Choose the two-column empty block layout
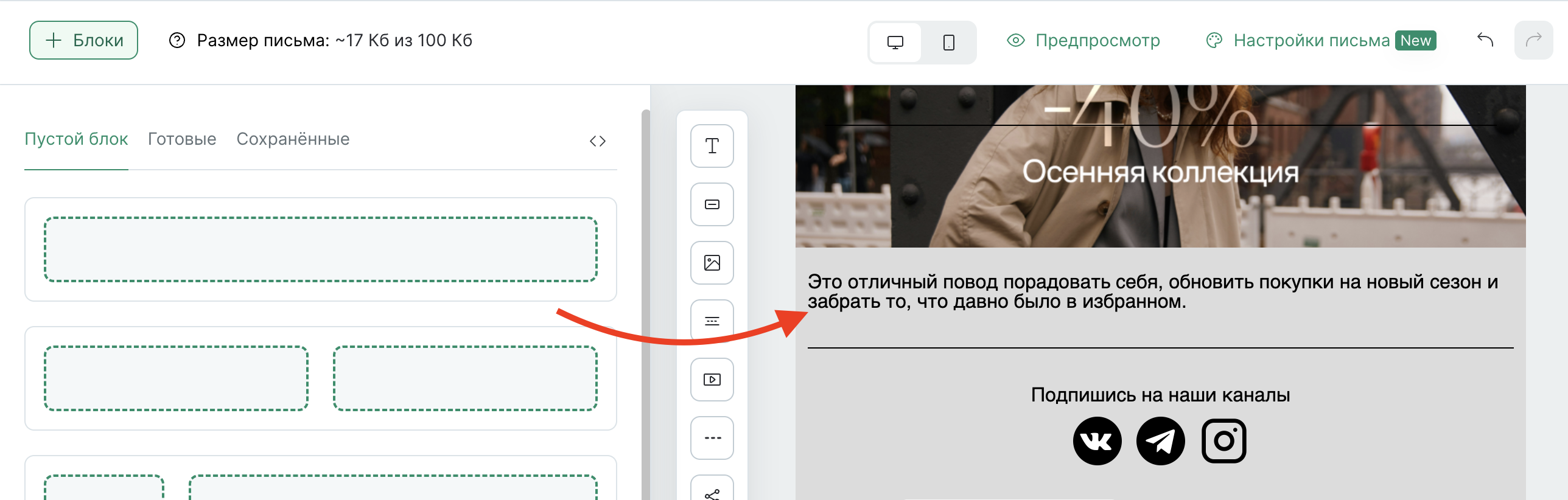 coord(321,378)
